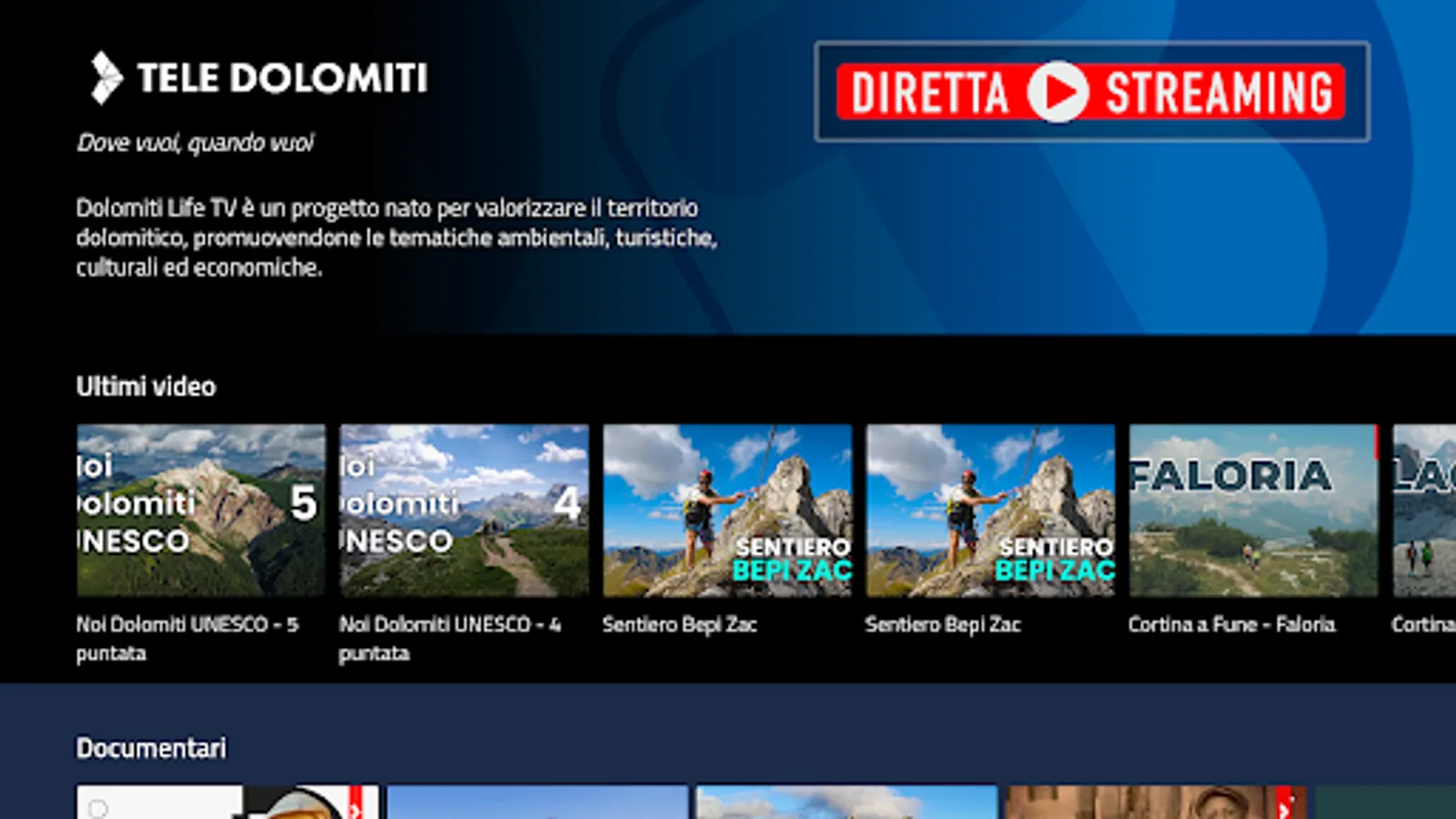Click the Tele Dolomiti arrow logo icon
The image size is (1456, 819).
[x=106, y=77]
